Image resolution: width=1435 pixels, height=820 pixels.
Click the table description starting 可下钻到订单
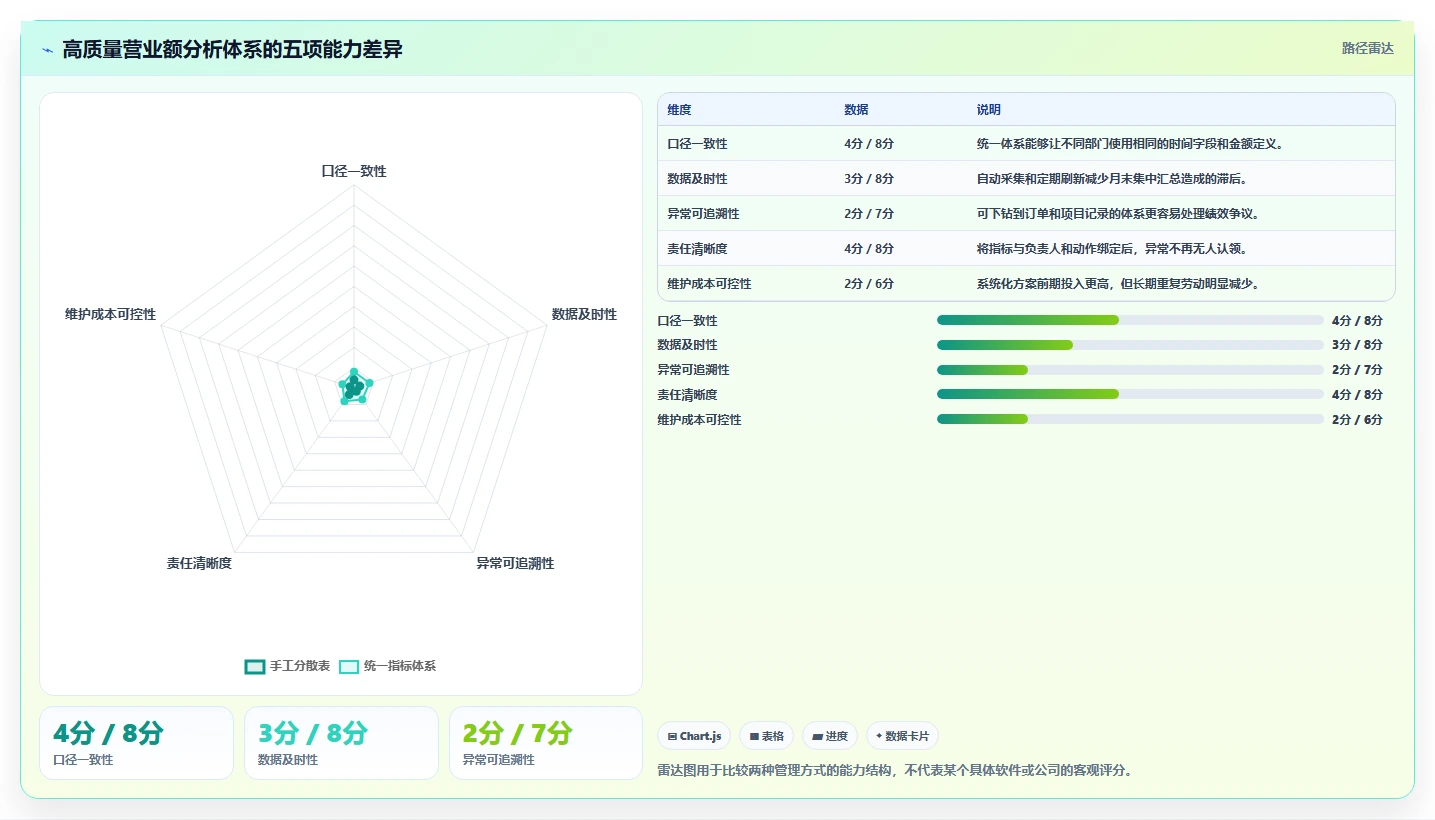click(1118, 214)
